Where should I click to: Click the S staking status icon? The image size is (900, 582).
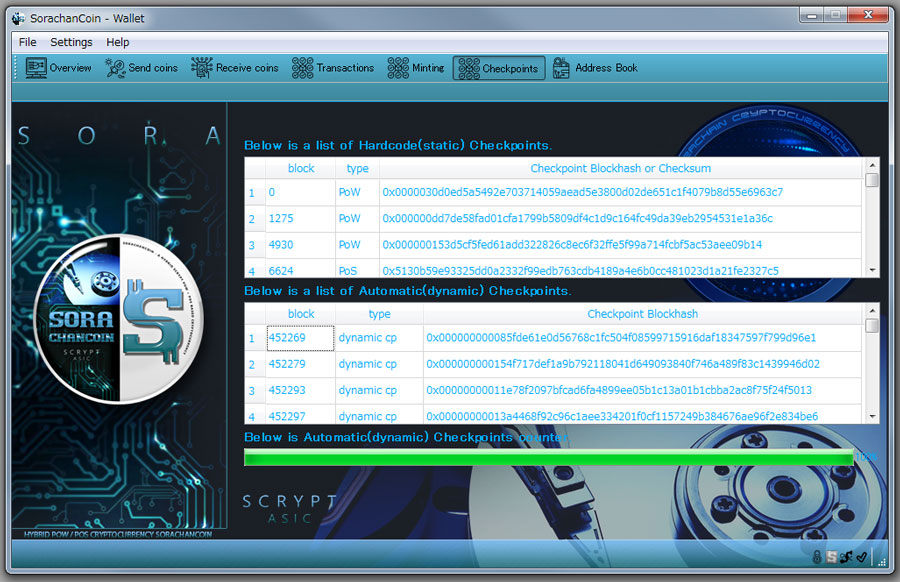point(831,557)
